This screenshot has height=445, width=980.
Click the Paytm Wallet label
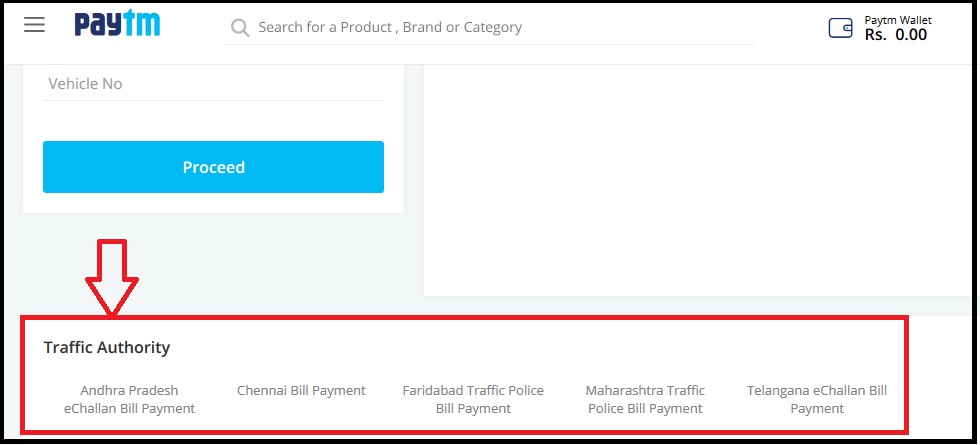point(898,18)
